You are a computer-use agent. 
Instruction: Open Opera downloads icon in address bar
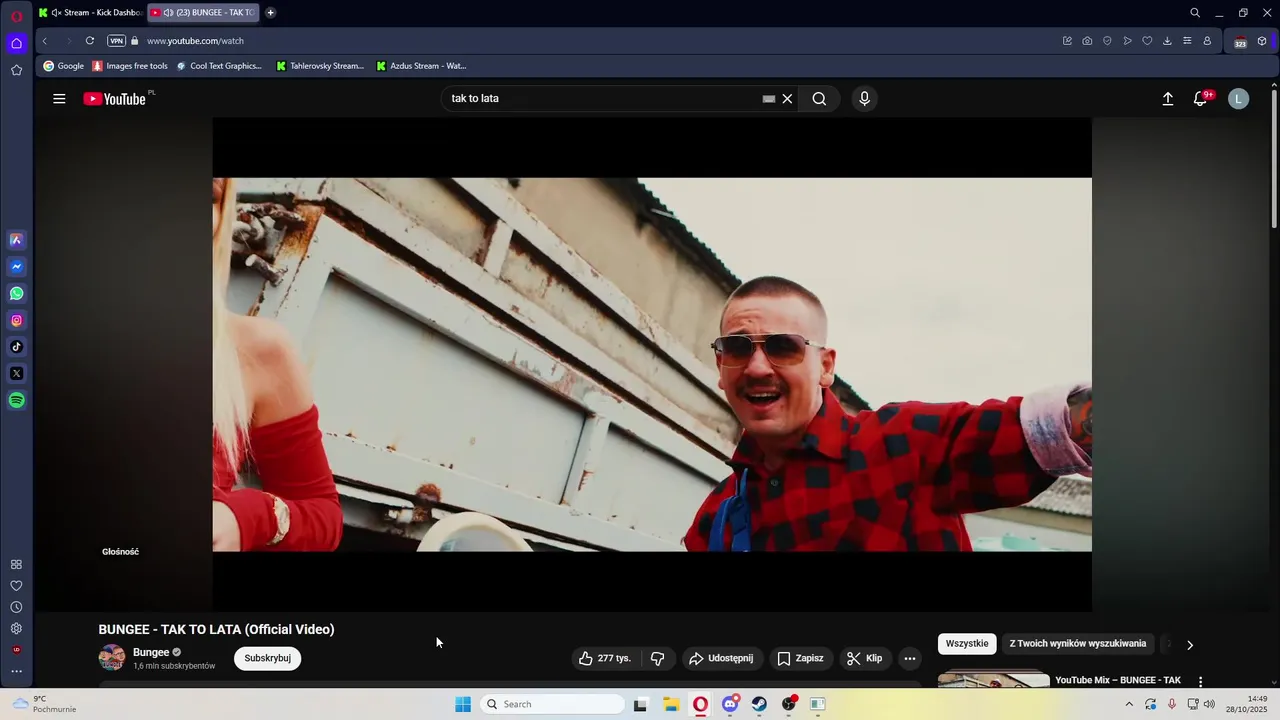(x=1167, y=41)
